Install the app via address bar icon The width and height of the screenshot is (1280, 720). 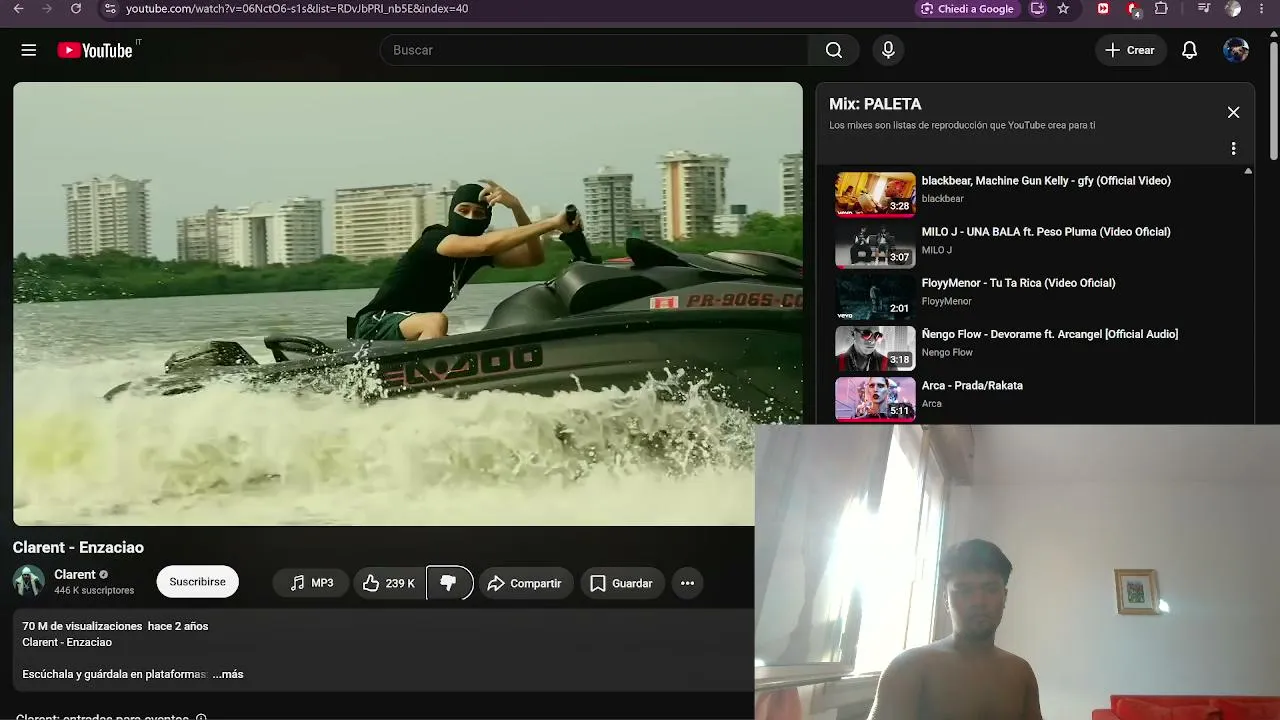(x=1038, y=9)
